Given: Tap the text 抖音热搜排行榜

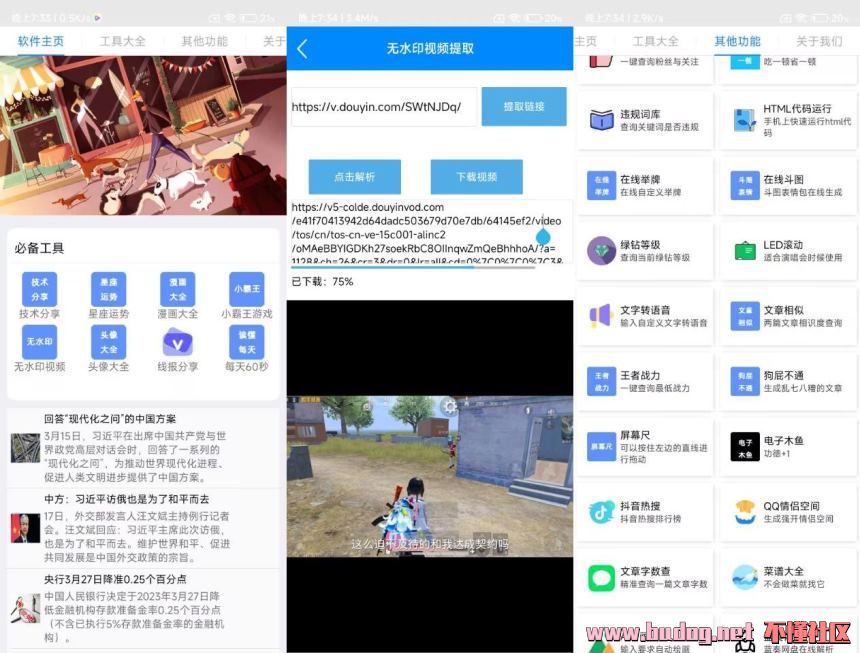Looking at the screenshot, I should click(650, 519).
